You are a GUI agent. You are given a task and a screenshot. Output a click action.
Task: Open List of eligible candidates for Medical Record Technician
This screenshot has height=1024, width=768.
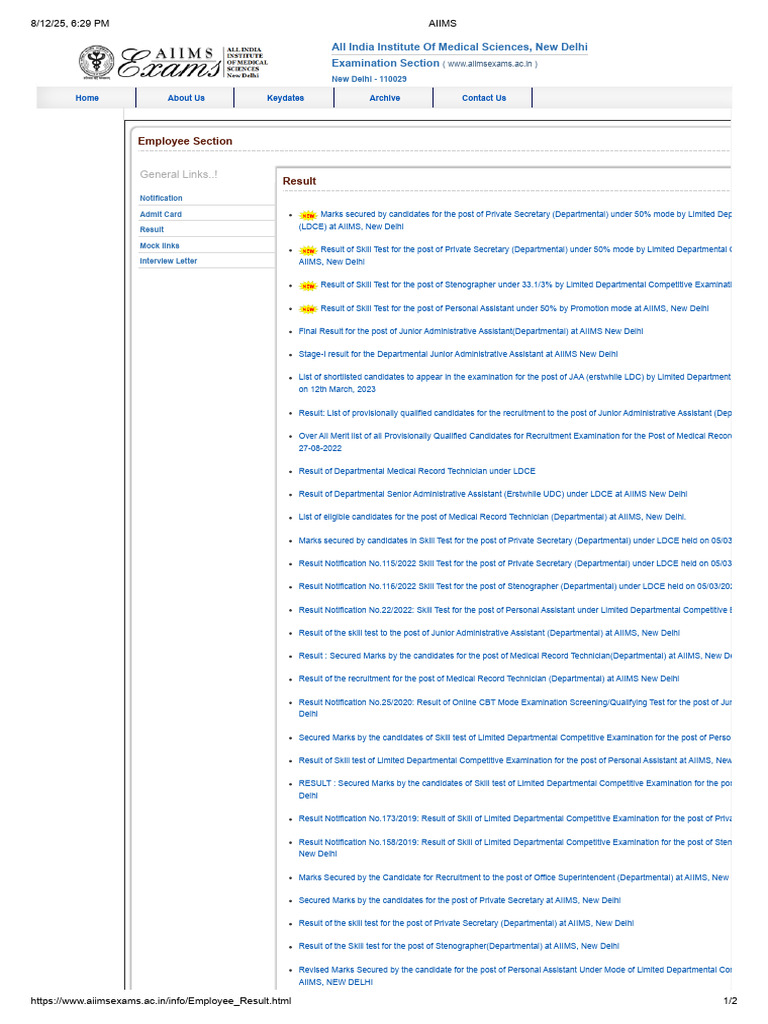pos(492,517)
